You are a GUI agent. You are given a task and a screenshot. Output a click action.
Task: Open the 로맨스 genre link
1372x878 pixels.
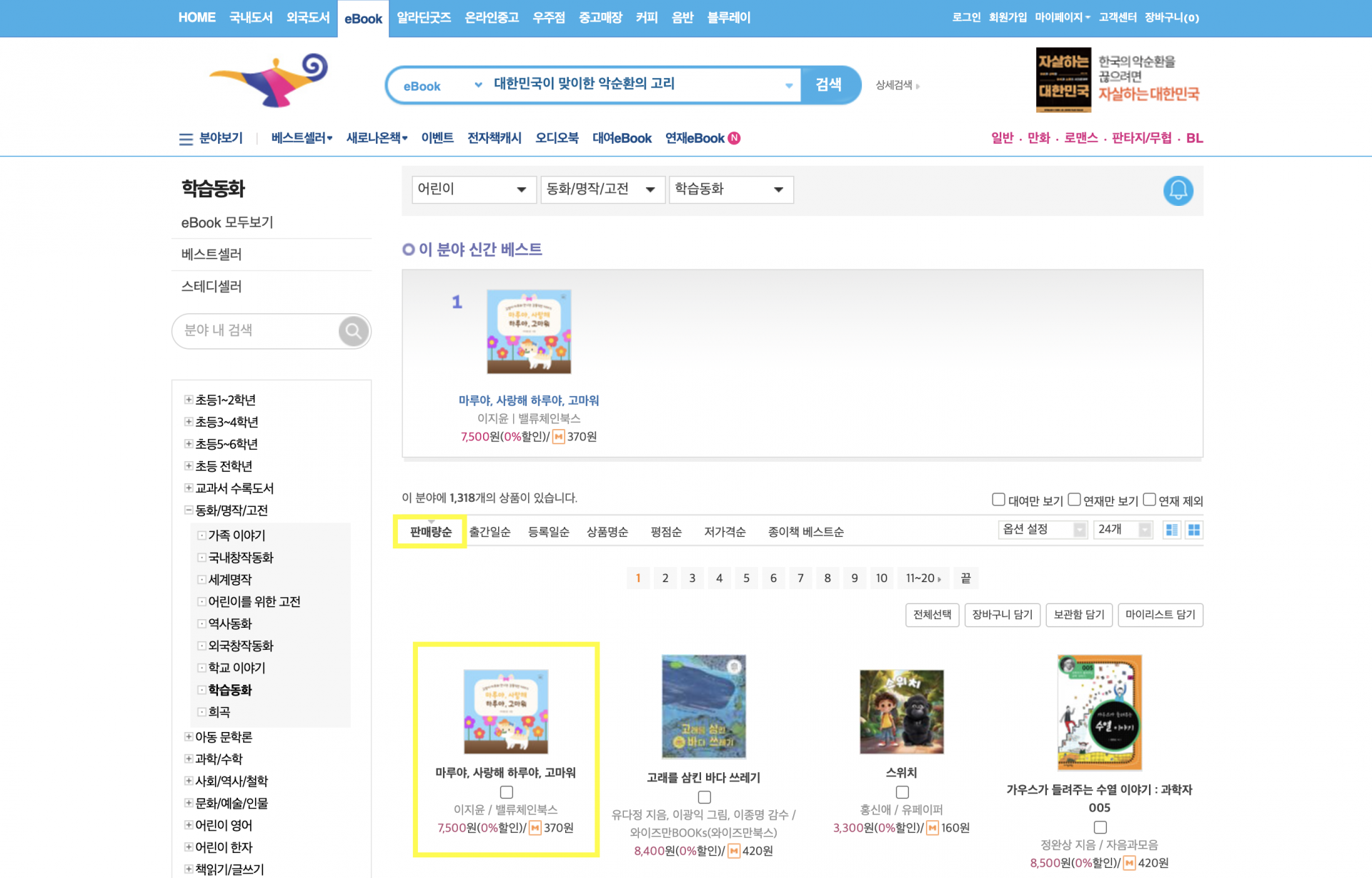1080,138
